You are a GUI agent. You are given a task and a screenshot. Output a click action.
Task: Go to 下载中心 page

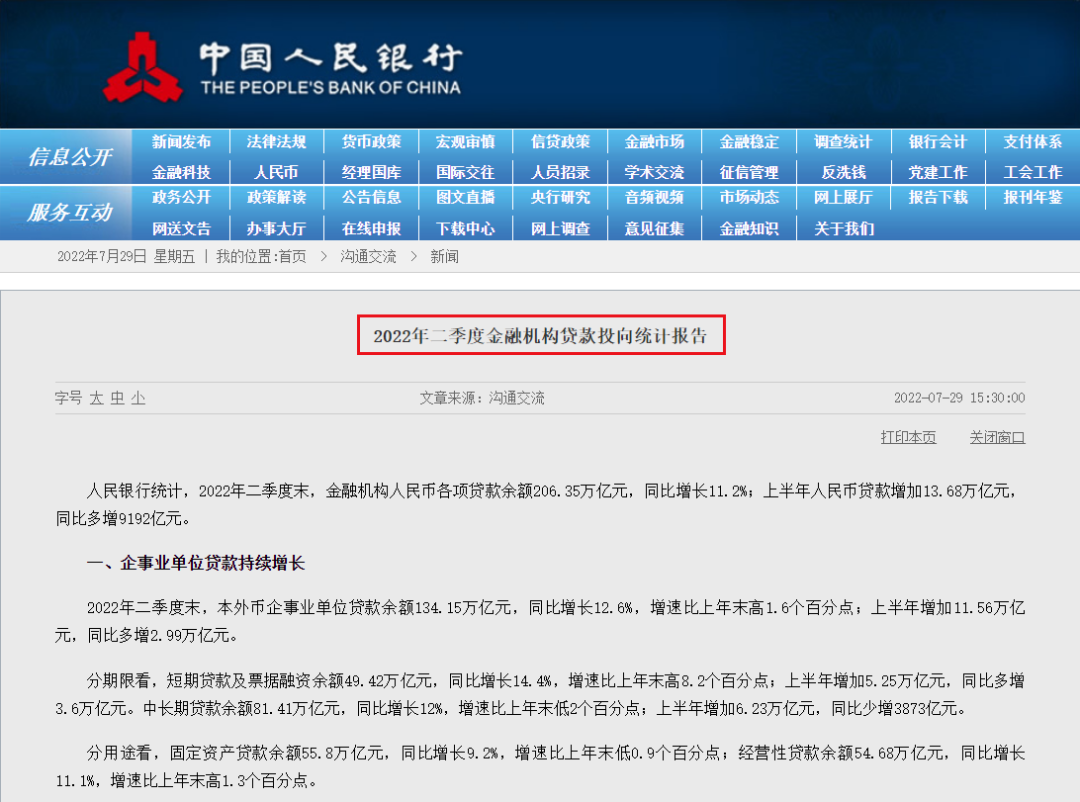click(x=466, y=229)
